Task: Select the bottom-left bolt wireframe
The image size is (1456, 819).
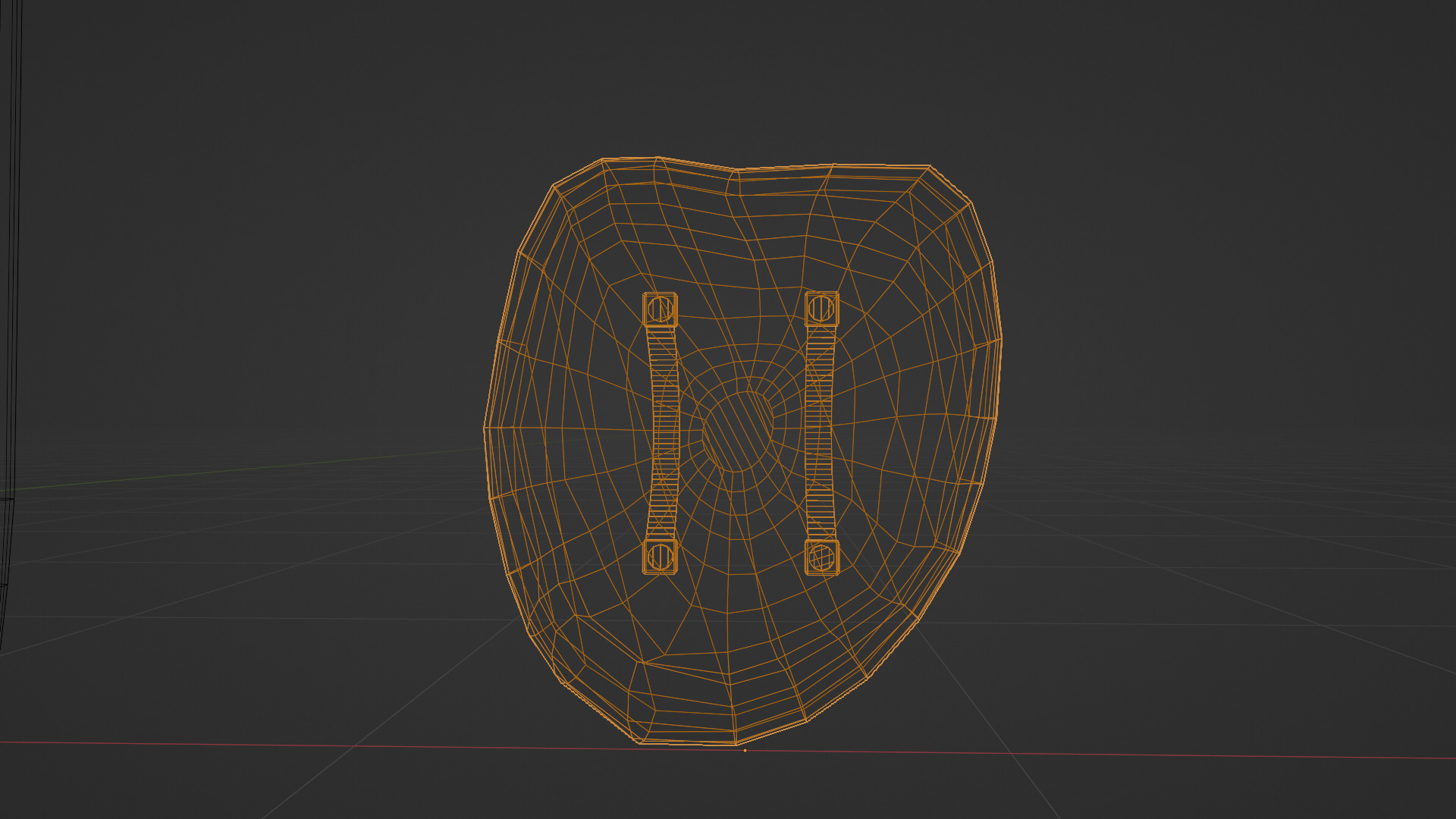Action: [660, 557]
